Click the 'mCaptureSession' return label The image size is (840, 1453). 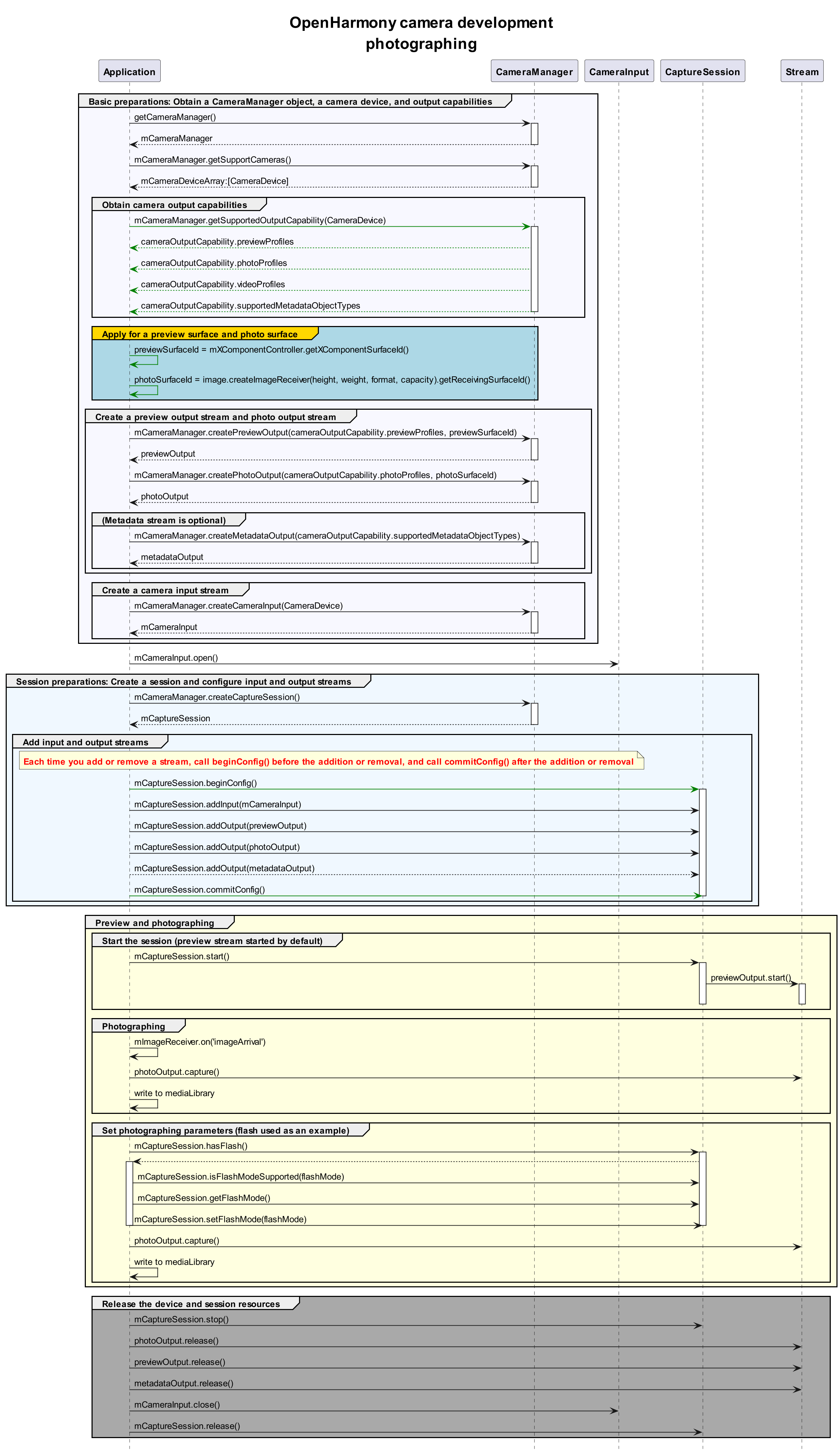pos(175,718)
